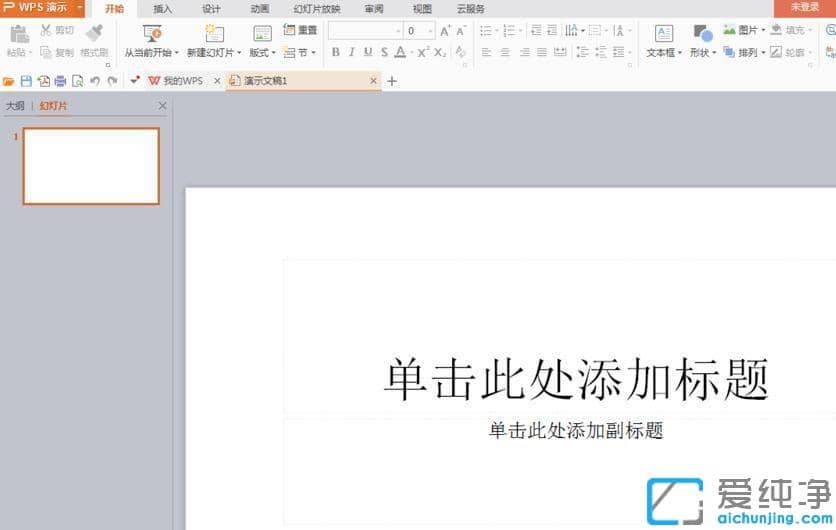Toggle underline formatting button
836x530 pixels.
tap(367, 52)
